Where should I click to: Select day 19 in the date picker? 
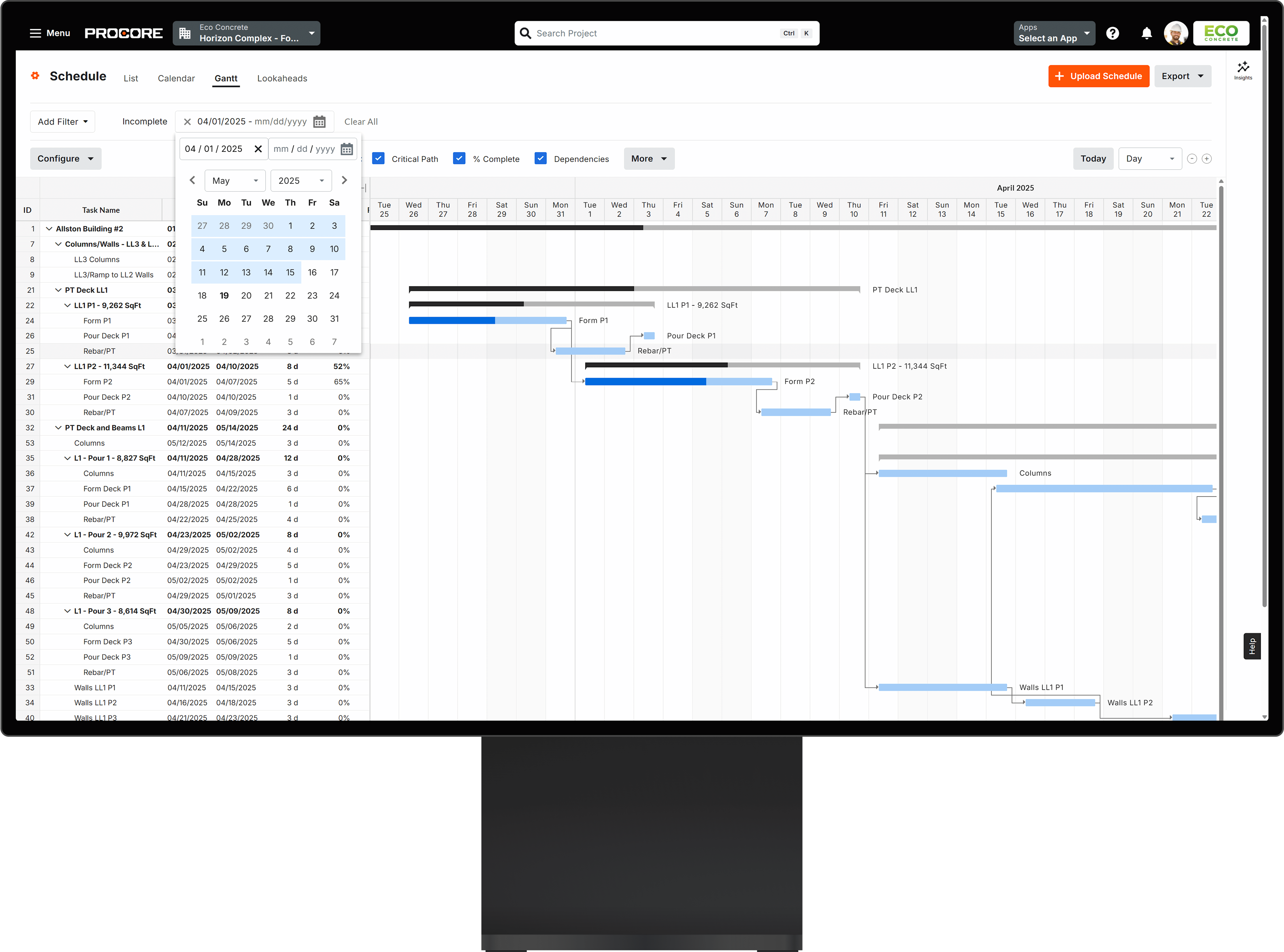[224, 296]
